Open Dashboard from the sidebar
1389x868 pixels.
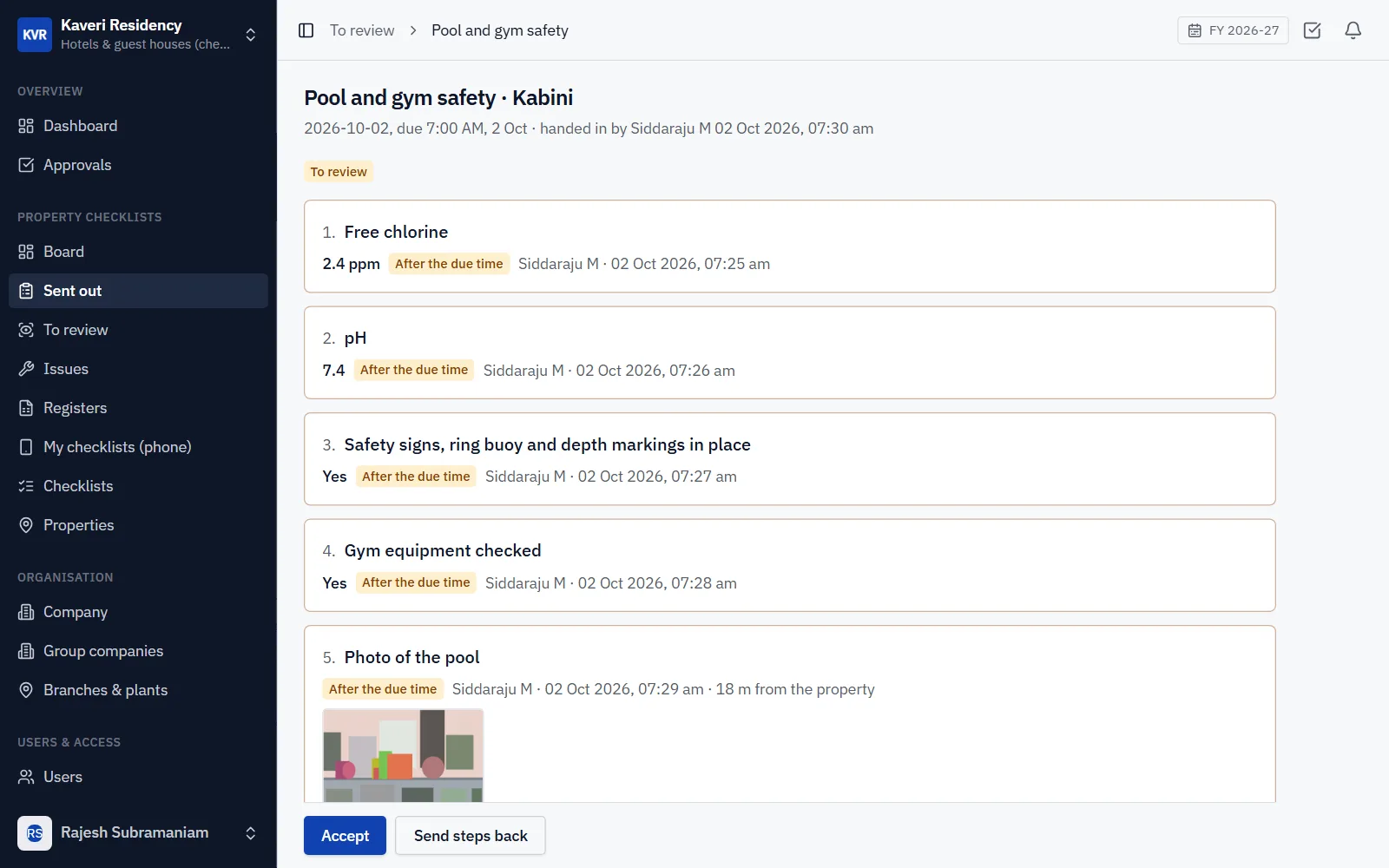tap(138, 126)
